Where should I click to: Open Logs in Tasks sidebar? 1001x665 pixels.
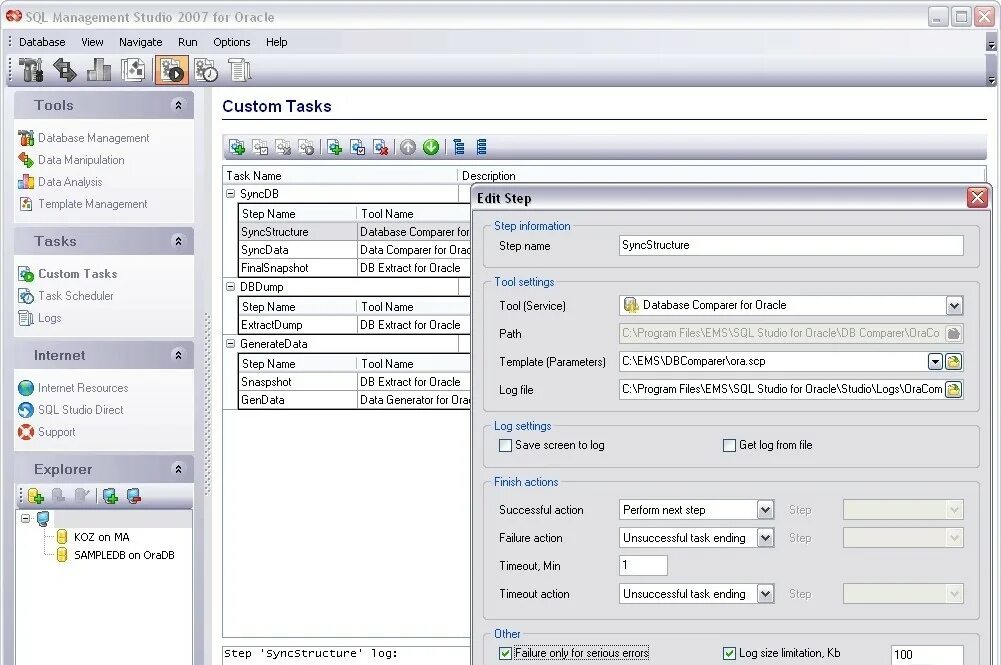(40, 318)
